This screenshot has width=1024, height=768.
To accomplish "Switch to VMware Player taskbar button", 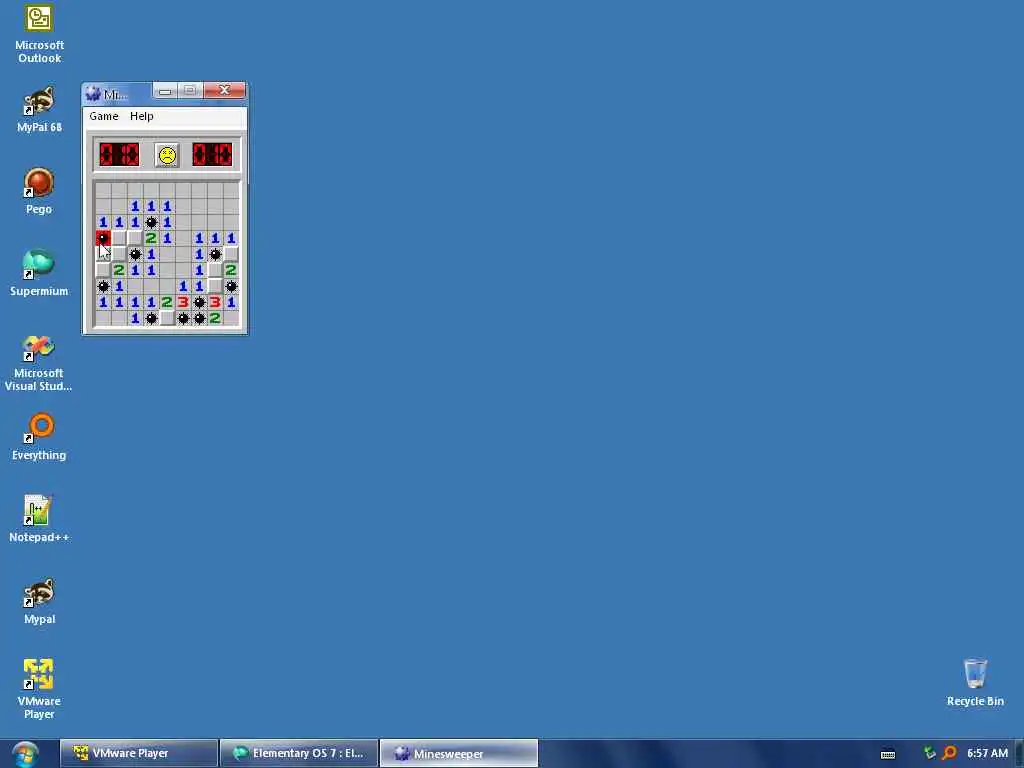I will [x=138, y=753].
